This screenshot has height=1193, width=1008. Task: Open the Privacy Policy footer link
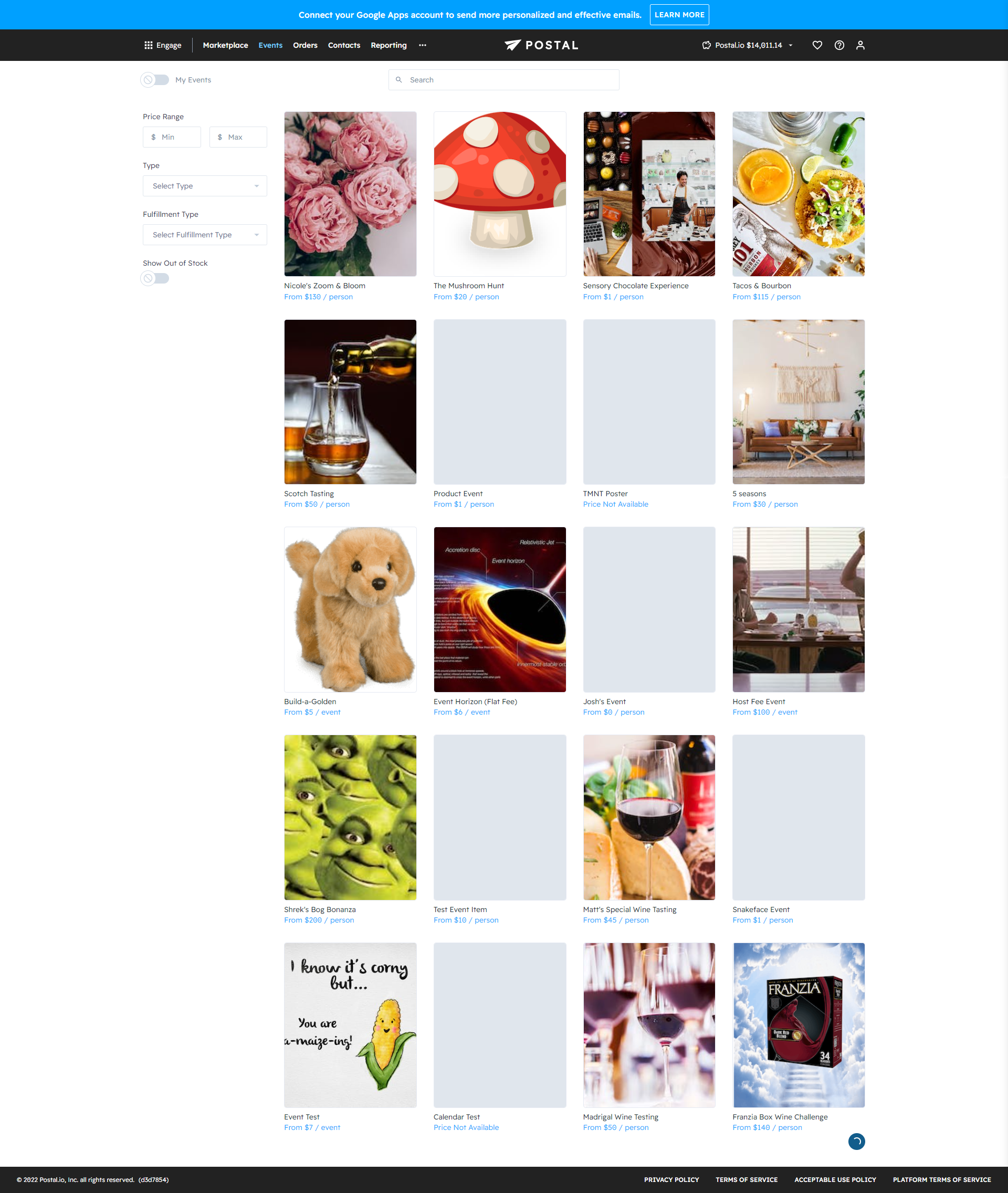[671, 1179]
